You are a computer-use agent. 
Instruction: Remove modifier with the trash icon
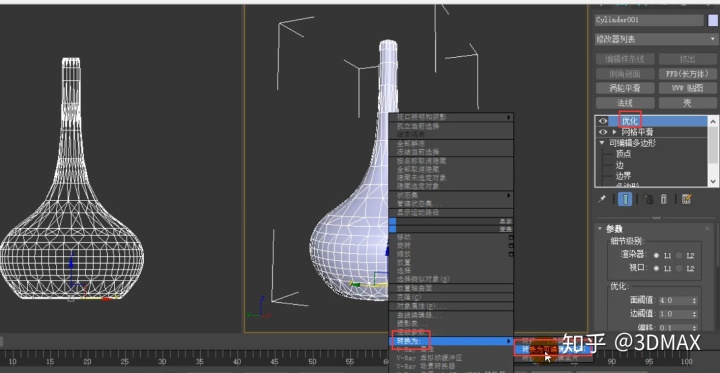pyautogui.click(x=664, y=199)
